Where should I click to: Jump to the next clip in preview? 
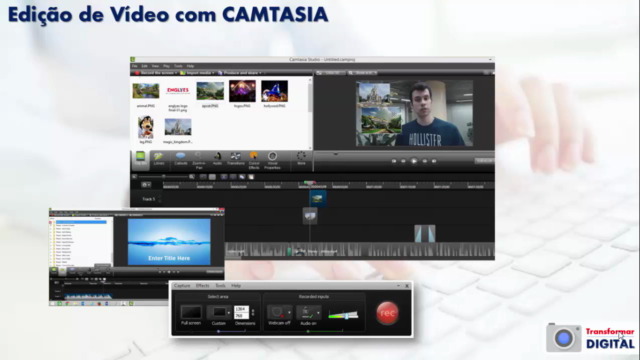point(434,161)
